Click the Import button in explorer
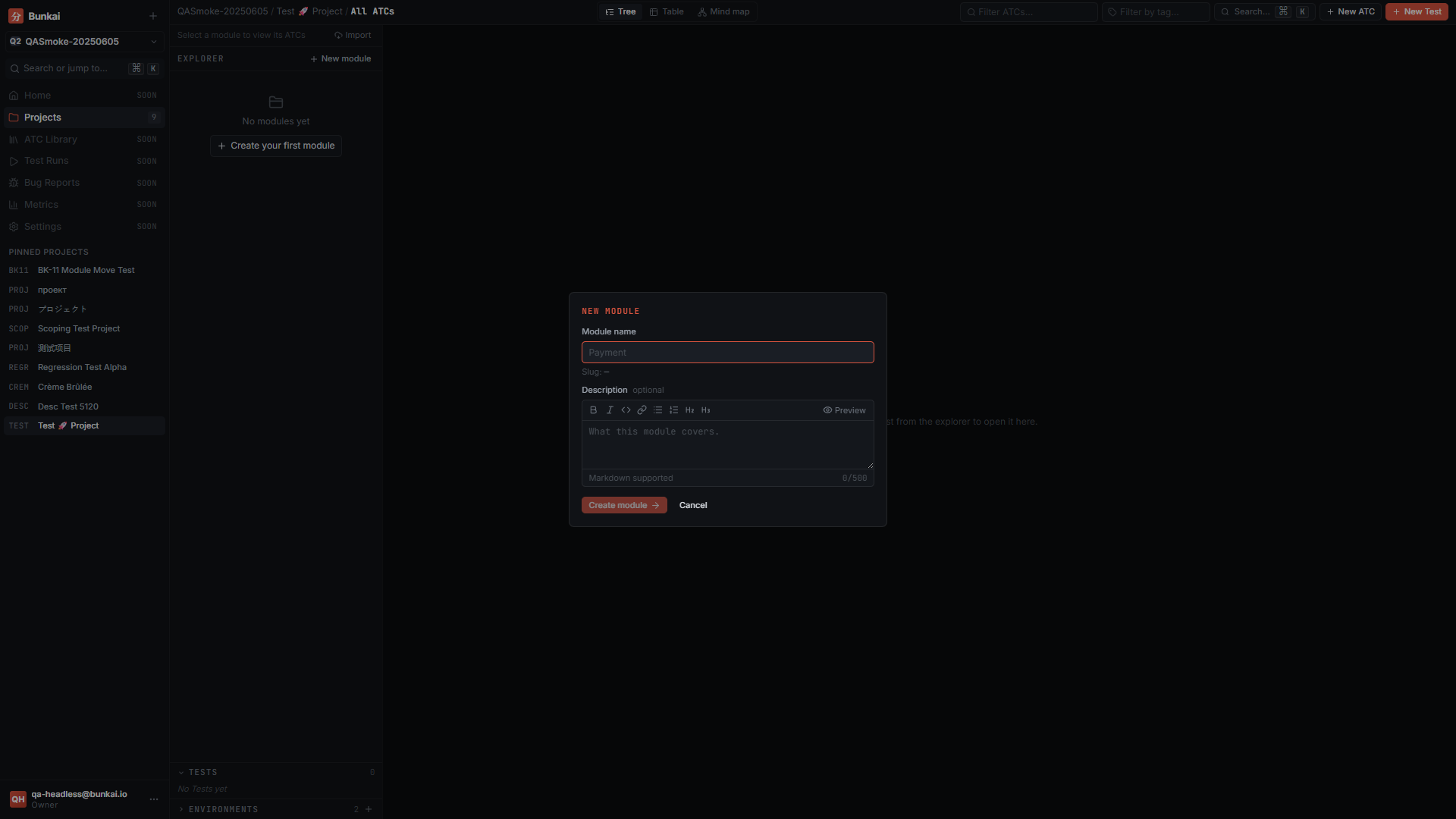Viewport: 1456px width, 819px height. [x=353, y=36]
